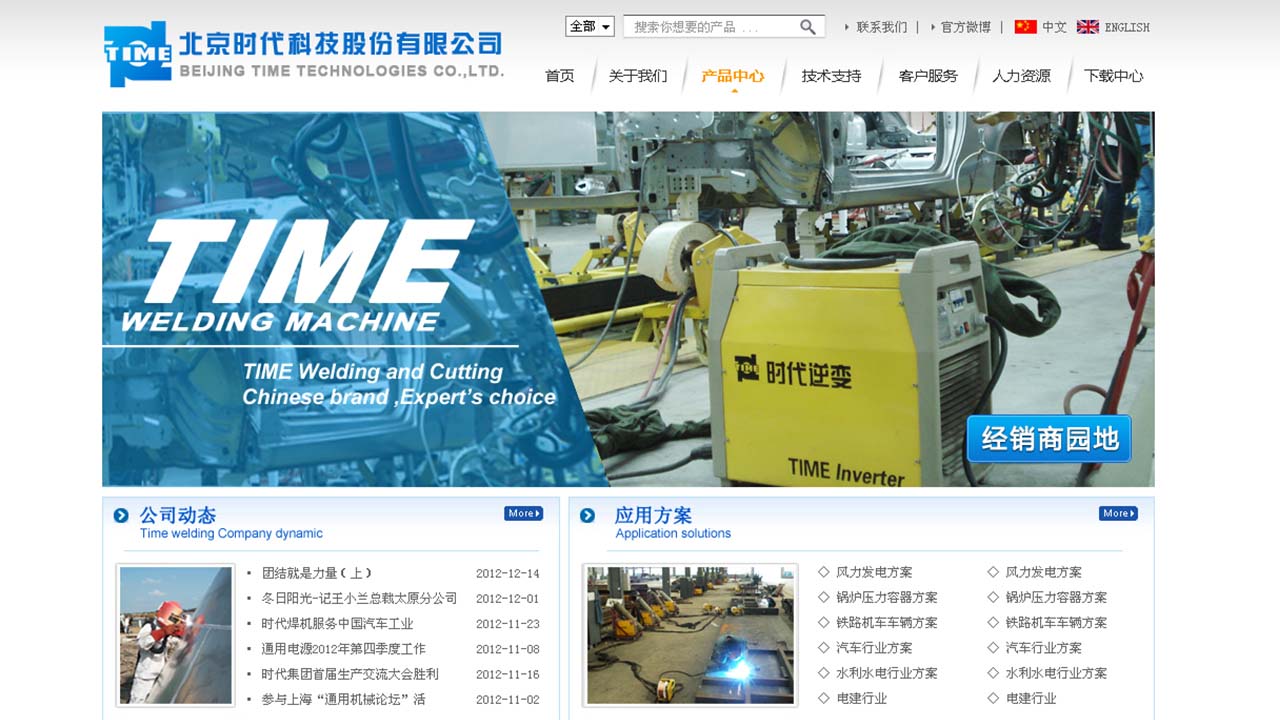Open 水利水电行业方案 in second solutions column
The width and height of the screenshot is (1280, 720).
[x=1056, y=673]
